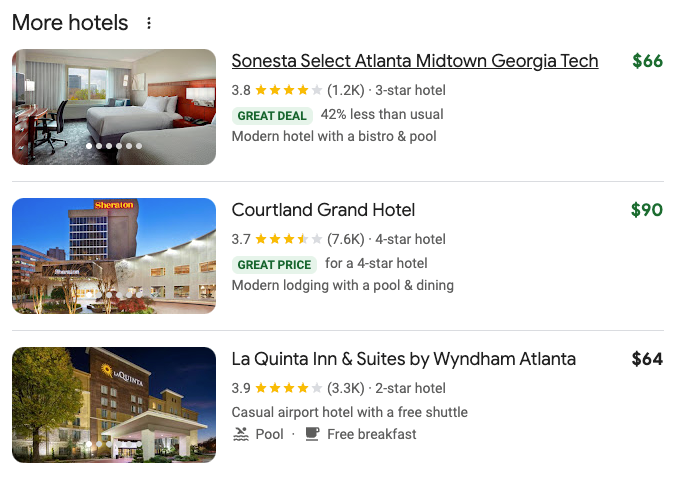View the Courtland Grand Hotel photo
The image size is (692, 485).
pos(114,255)
